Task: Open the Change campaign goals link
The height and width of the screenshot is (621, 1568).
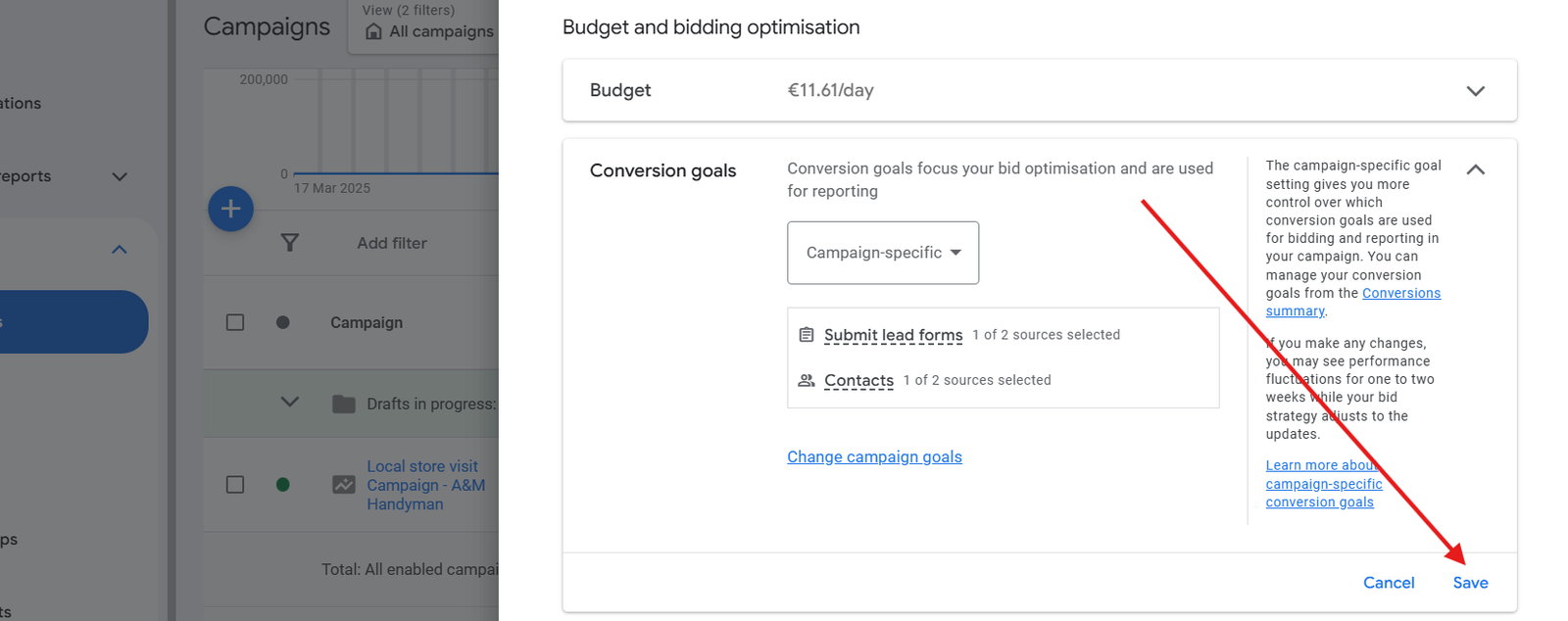Action: [x=874, y=456]
